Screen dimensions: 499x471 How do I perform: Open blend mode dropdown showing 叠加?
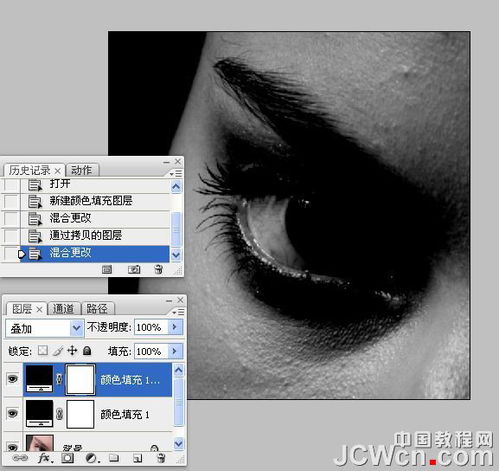pos(44,329)
